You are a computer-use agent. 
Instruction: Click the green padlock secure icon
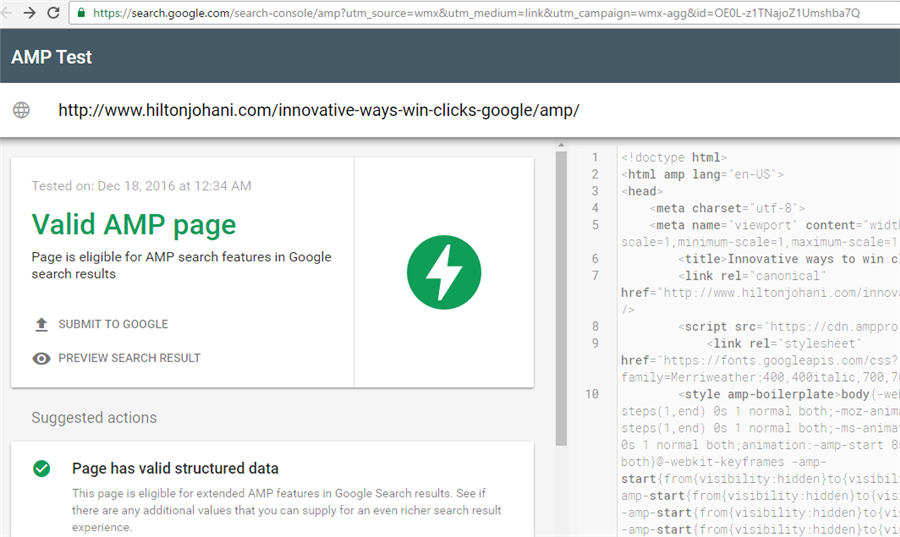tap(82, 13)
